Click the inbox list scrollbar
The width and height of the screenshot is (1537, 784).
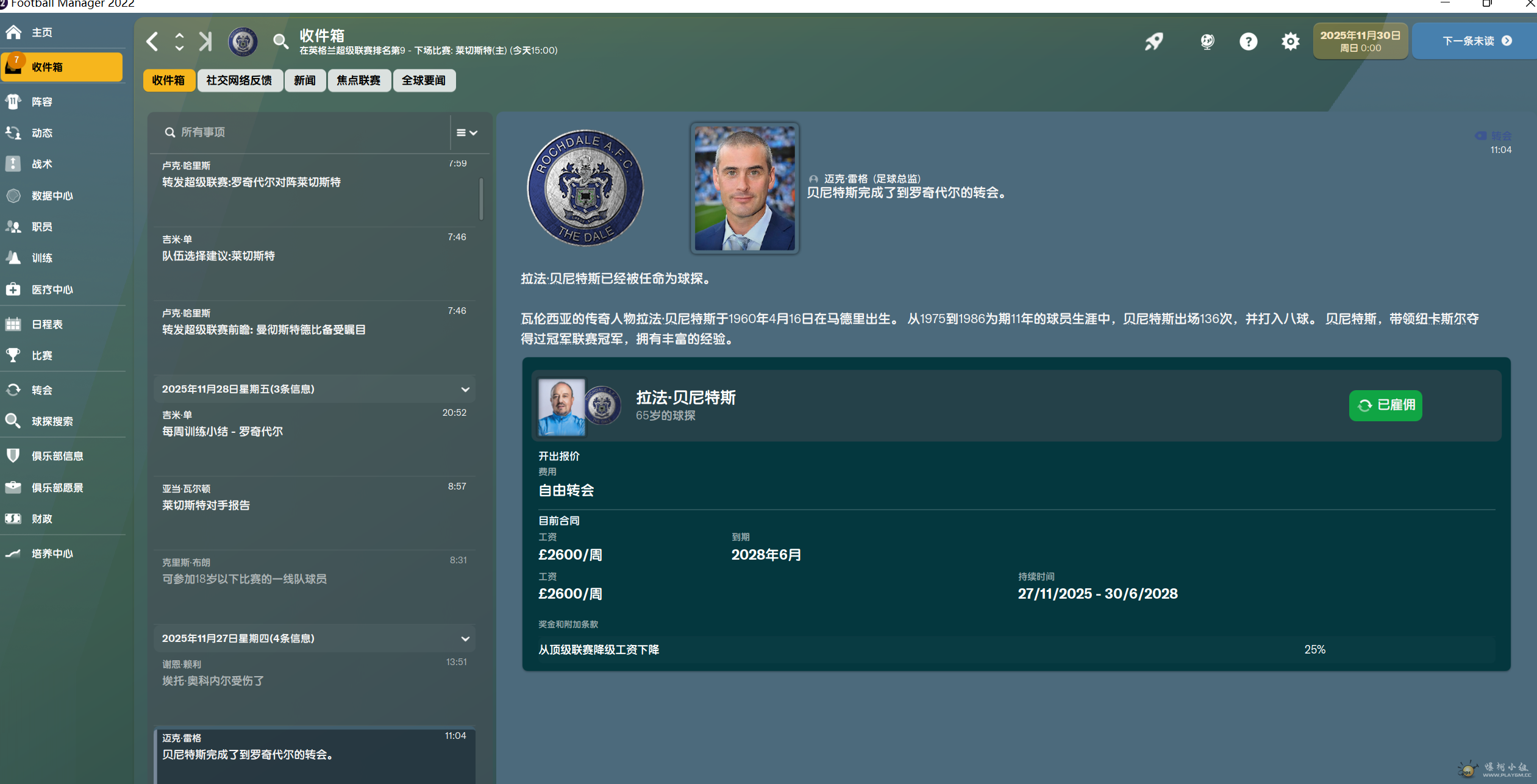tap(481, 198)
